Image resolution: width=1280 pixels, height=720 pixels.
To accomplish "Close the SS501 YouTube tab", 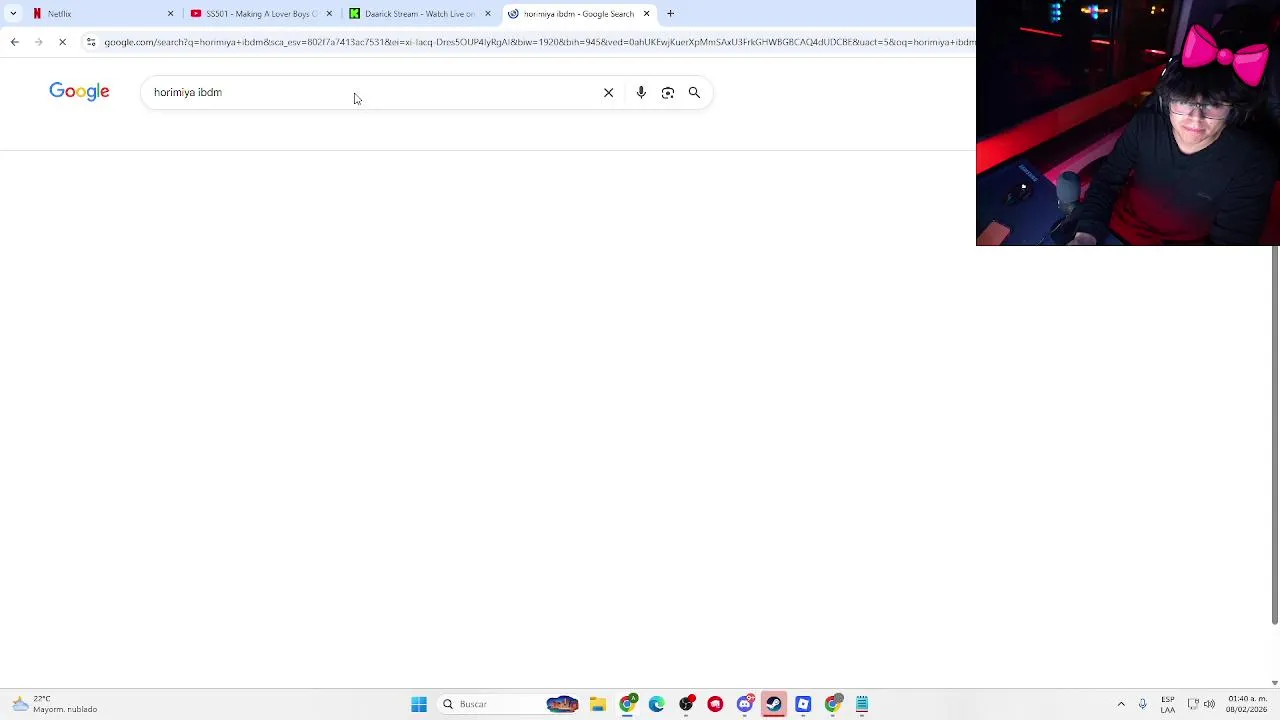I will click(329, 14).
